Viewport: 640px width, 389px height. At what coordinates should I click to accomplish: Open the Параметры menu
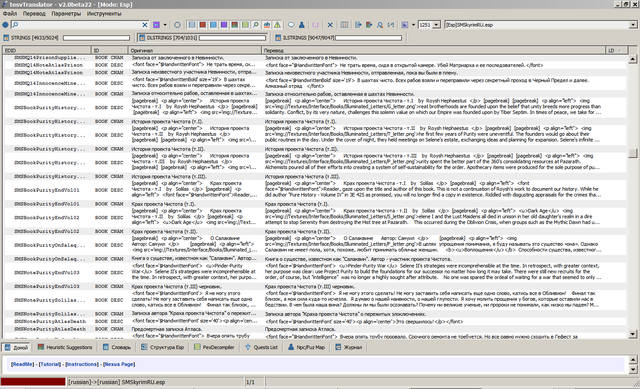click(x=66, y=13)
